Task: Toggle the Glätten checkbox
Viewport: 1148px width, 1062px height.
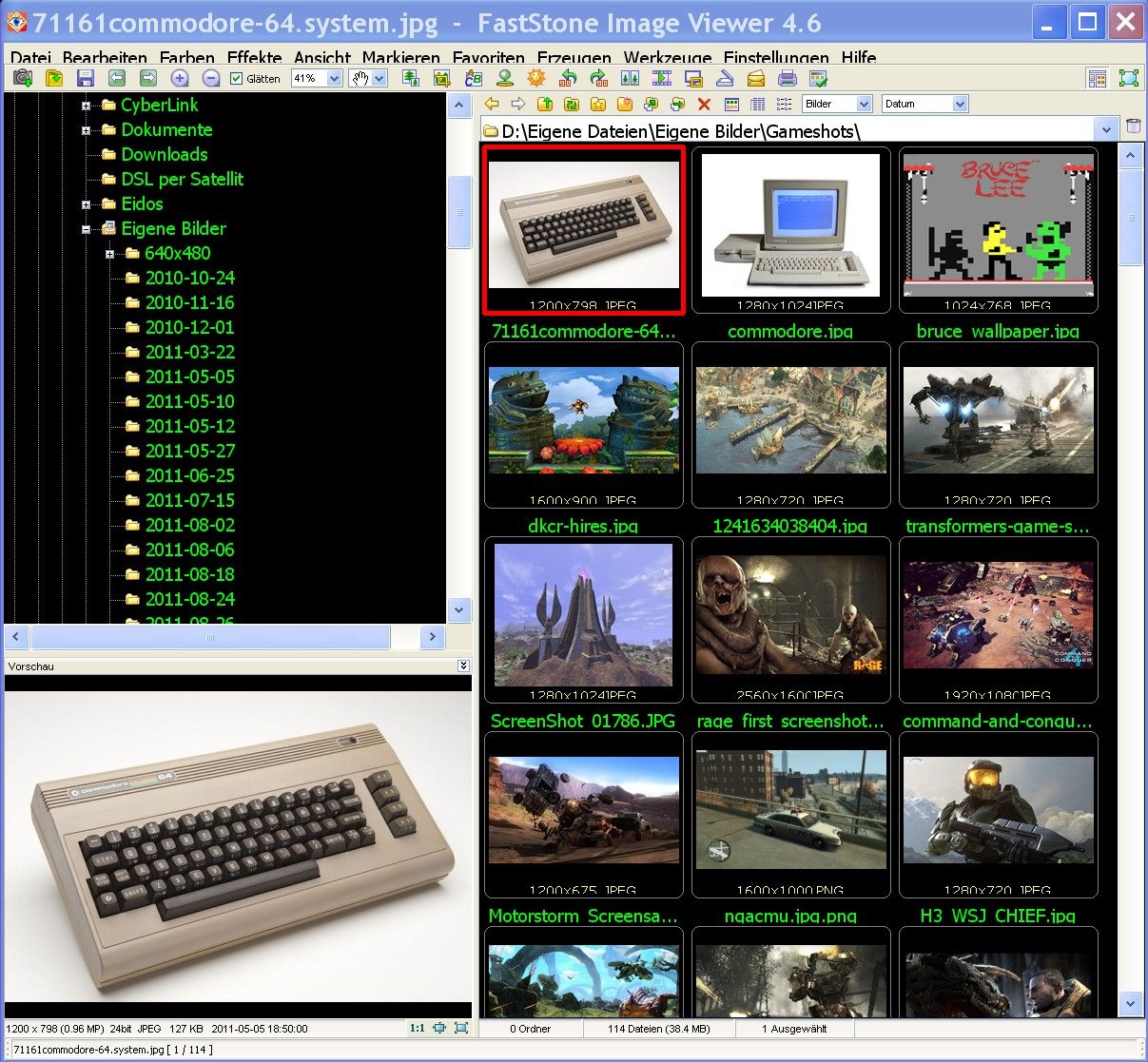Action: [x=237, y=79]
